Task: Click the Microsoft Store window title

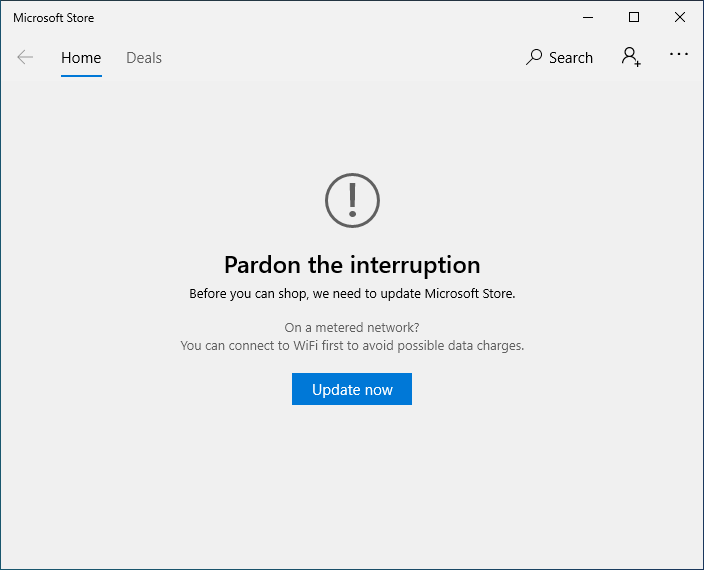Action: click(54, 18)
